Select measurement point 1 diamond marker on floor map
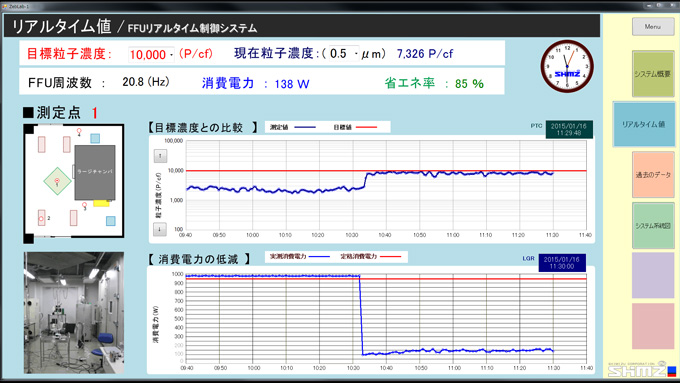Viewport: 680px width, 383px height. [x=57, y=181]
